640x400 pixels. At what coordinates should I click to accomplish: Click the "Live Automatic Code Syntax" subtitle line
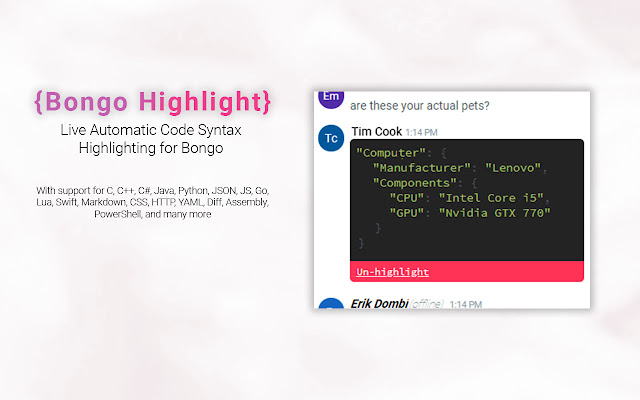coord(151,130)
